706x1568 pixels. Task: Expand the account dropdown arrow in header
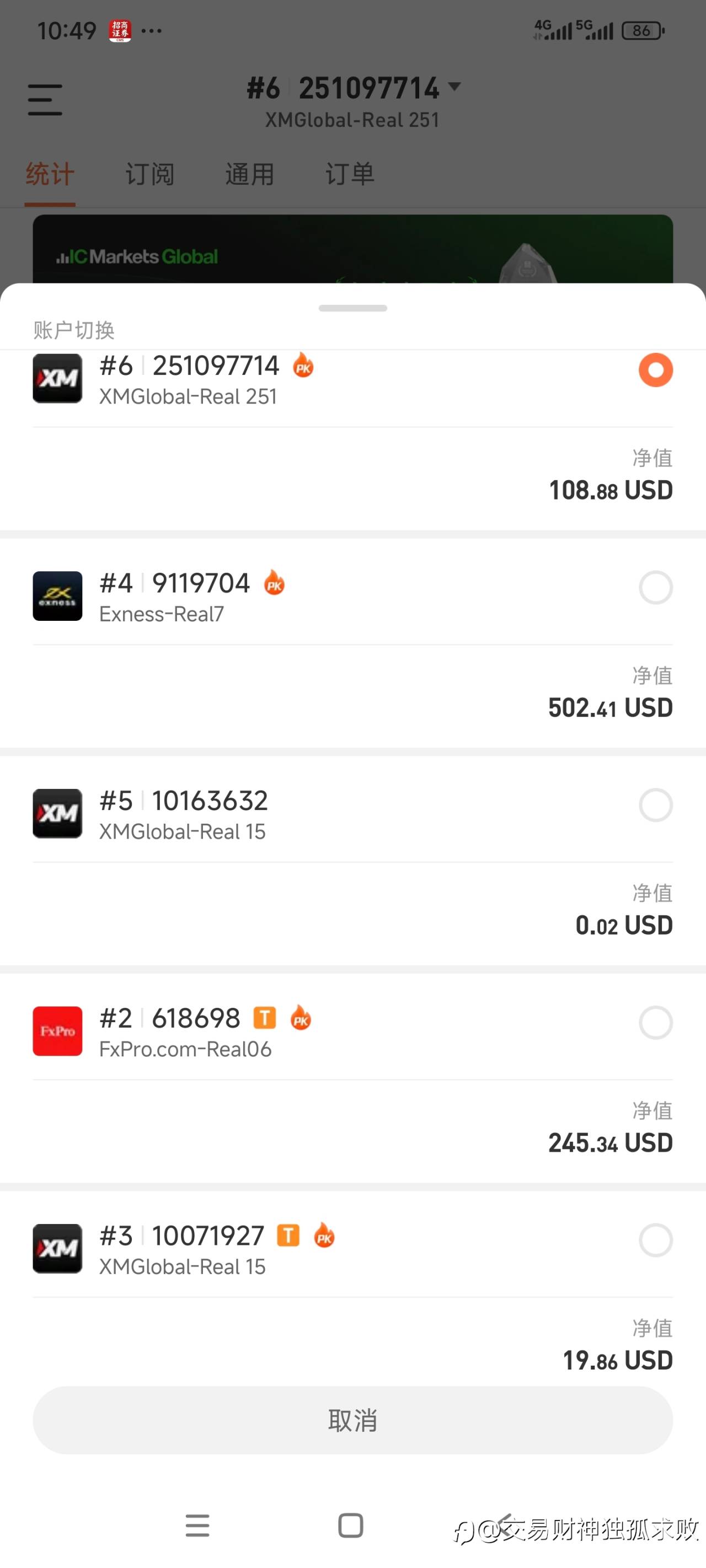coord(454,87)
